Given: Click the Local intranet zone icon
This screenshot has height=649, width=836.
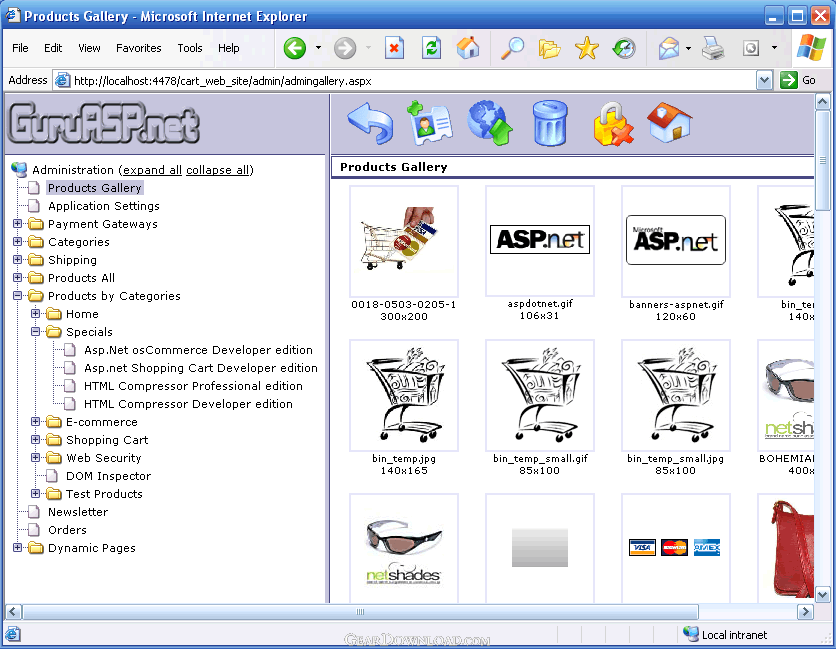Looking at the screenshot, I should coord(690,634).
